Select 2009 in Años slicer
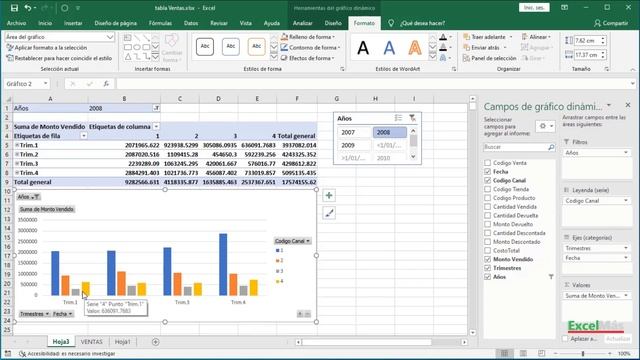 pos(354,145)
